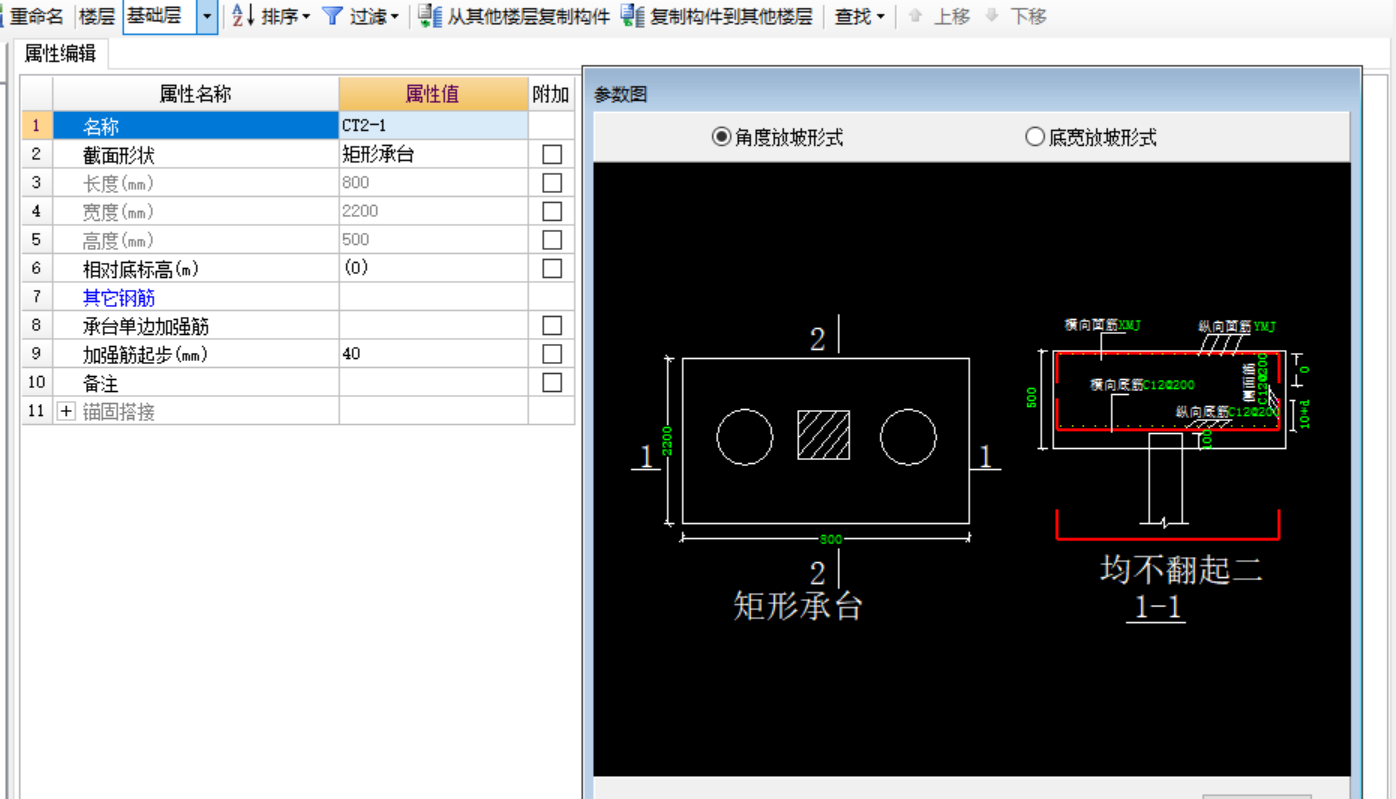The image size is (1396, 799).
Task: Tick the 宽度(mm) row checkbox
Action: click(x=552, y=211)
